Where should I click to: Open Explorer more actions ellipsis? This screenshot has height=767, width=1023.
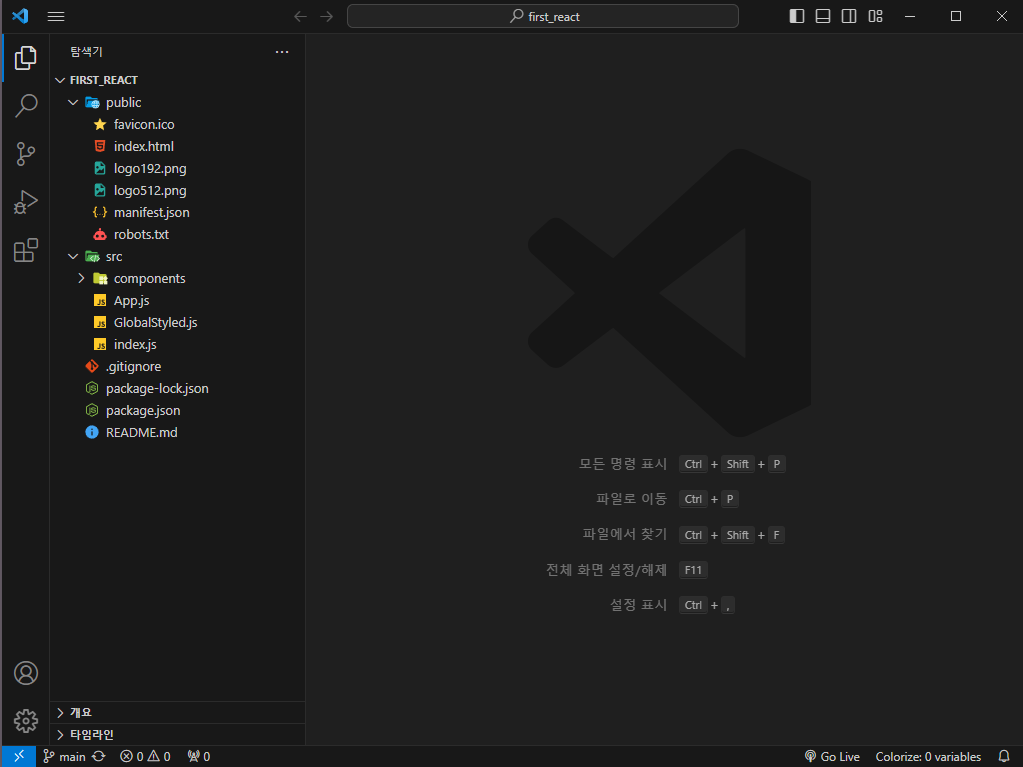coord(282,52)
